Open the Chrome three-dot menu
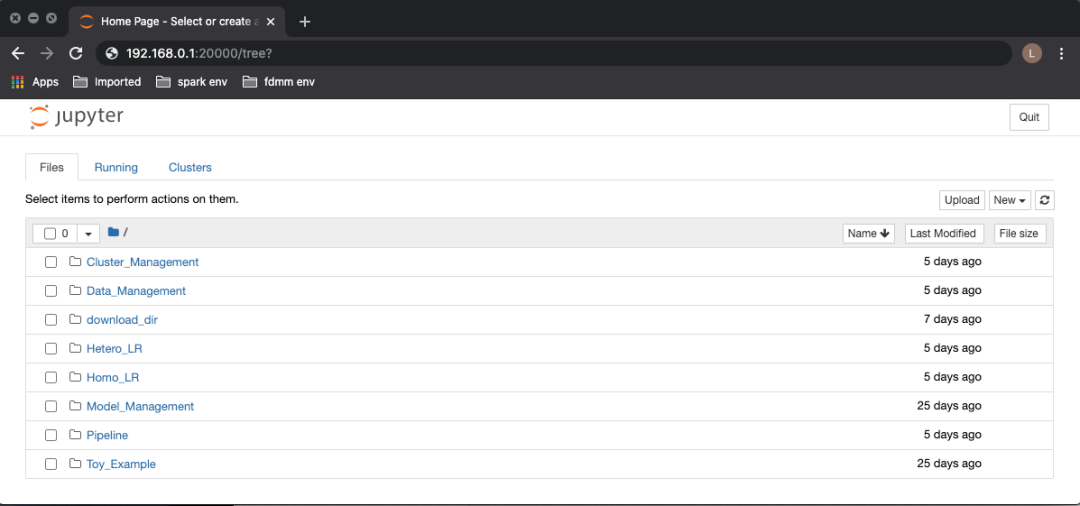Screen dimensions: 1080x506 1061,54
